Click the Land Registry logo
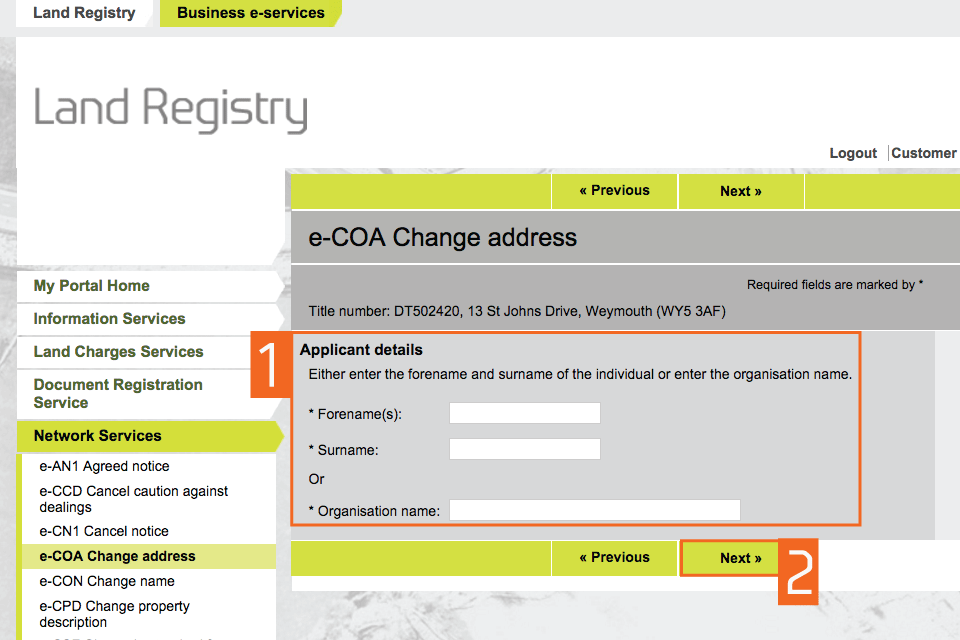 point(171,110)
